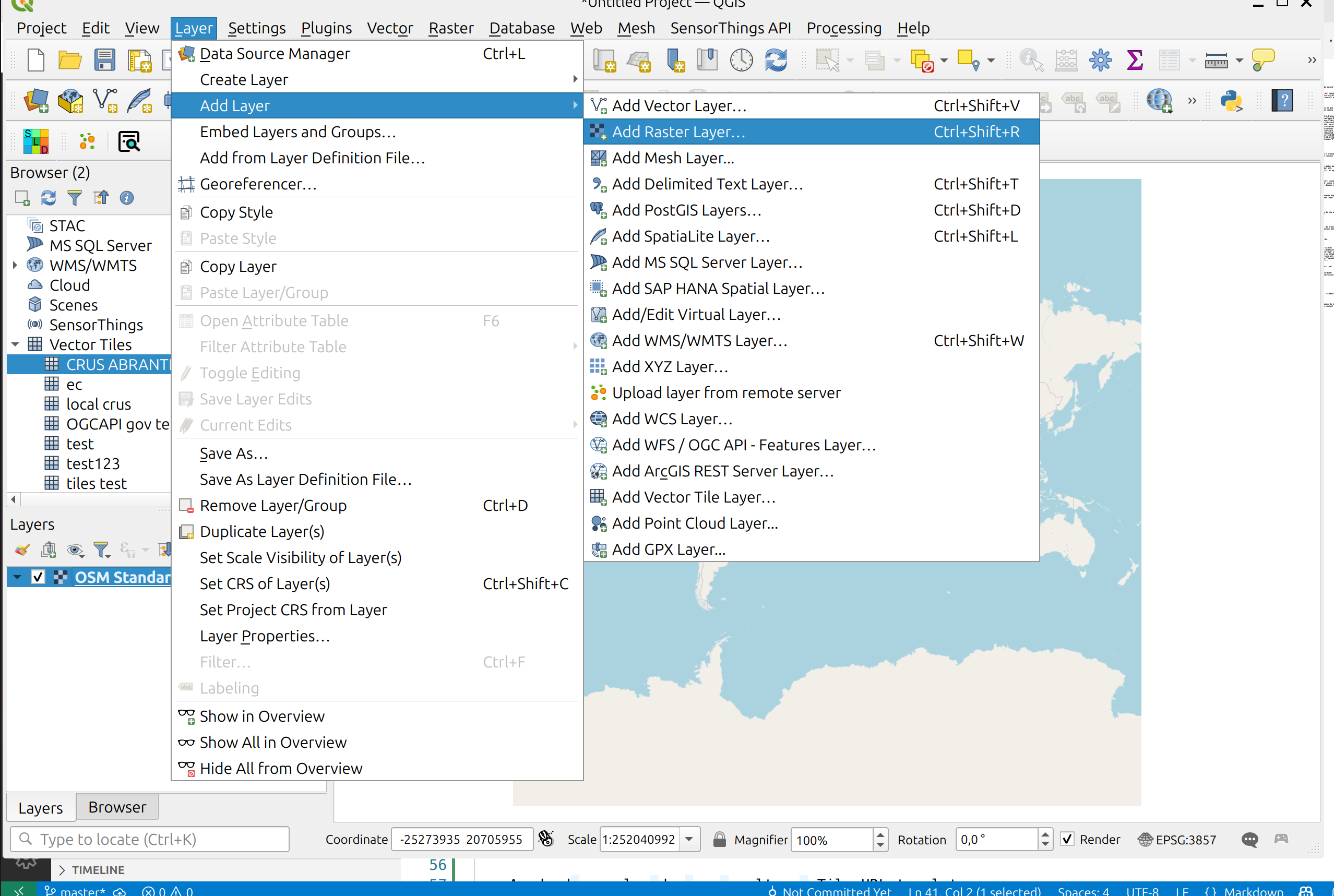Viewport: 1334px width, 896px height.
Task: Click the Map Tips speech bubble icon
Action: (1263, 60)
